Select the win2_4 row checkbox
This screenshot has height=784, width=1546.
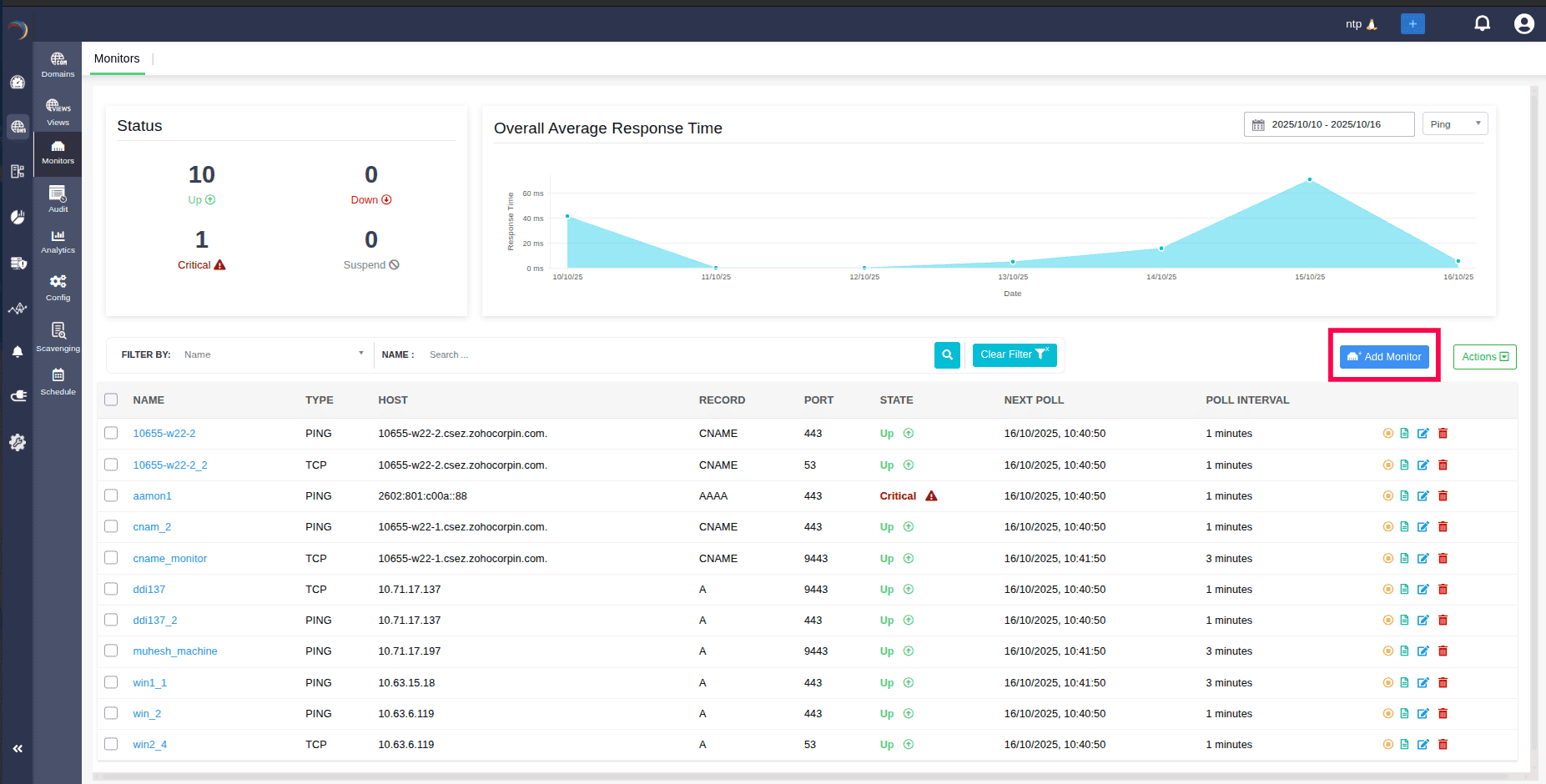(x=111, y=744)
